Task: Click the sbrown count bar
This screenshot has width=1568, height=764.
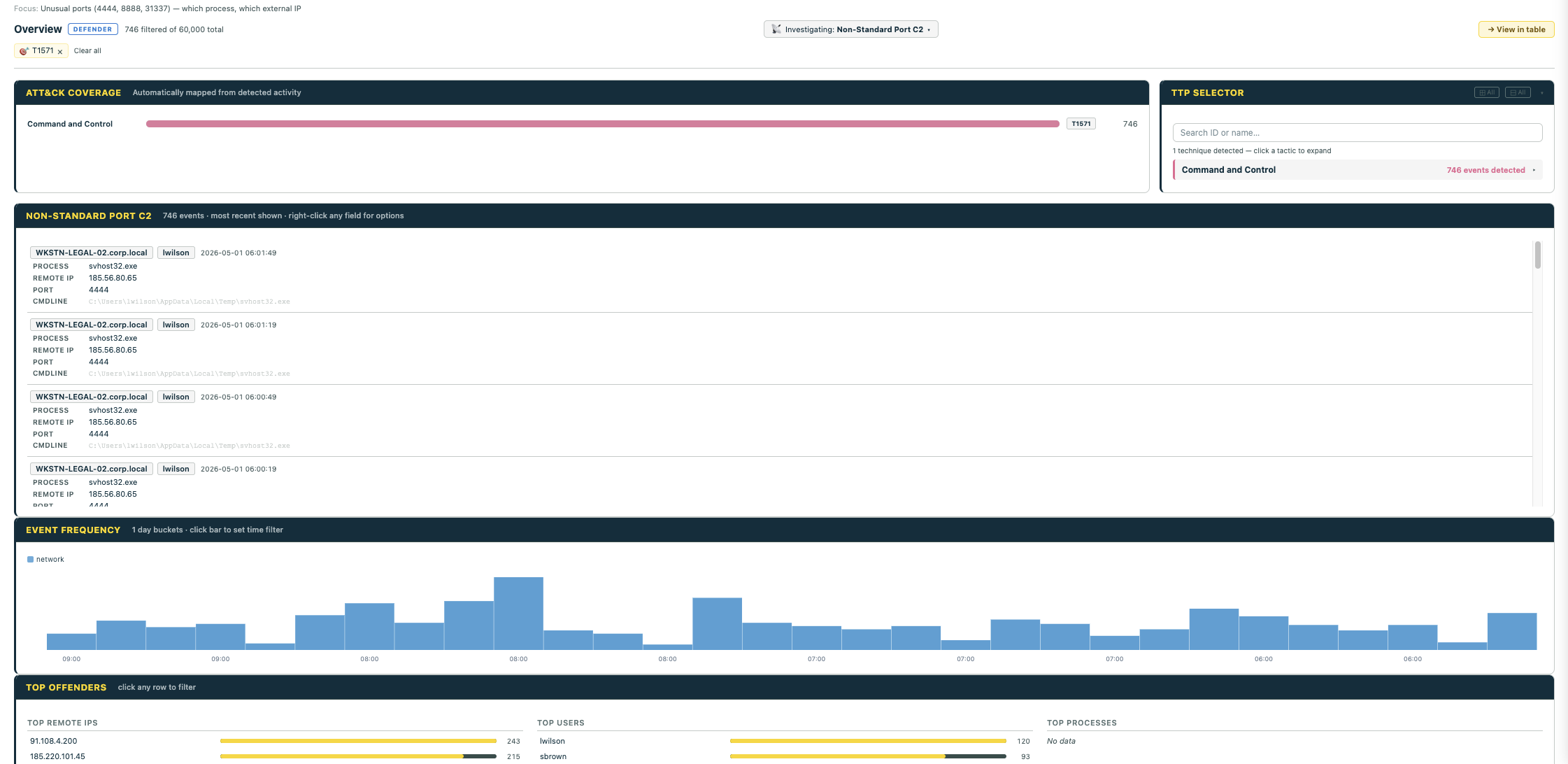Action: coord(868,756)
